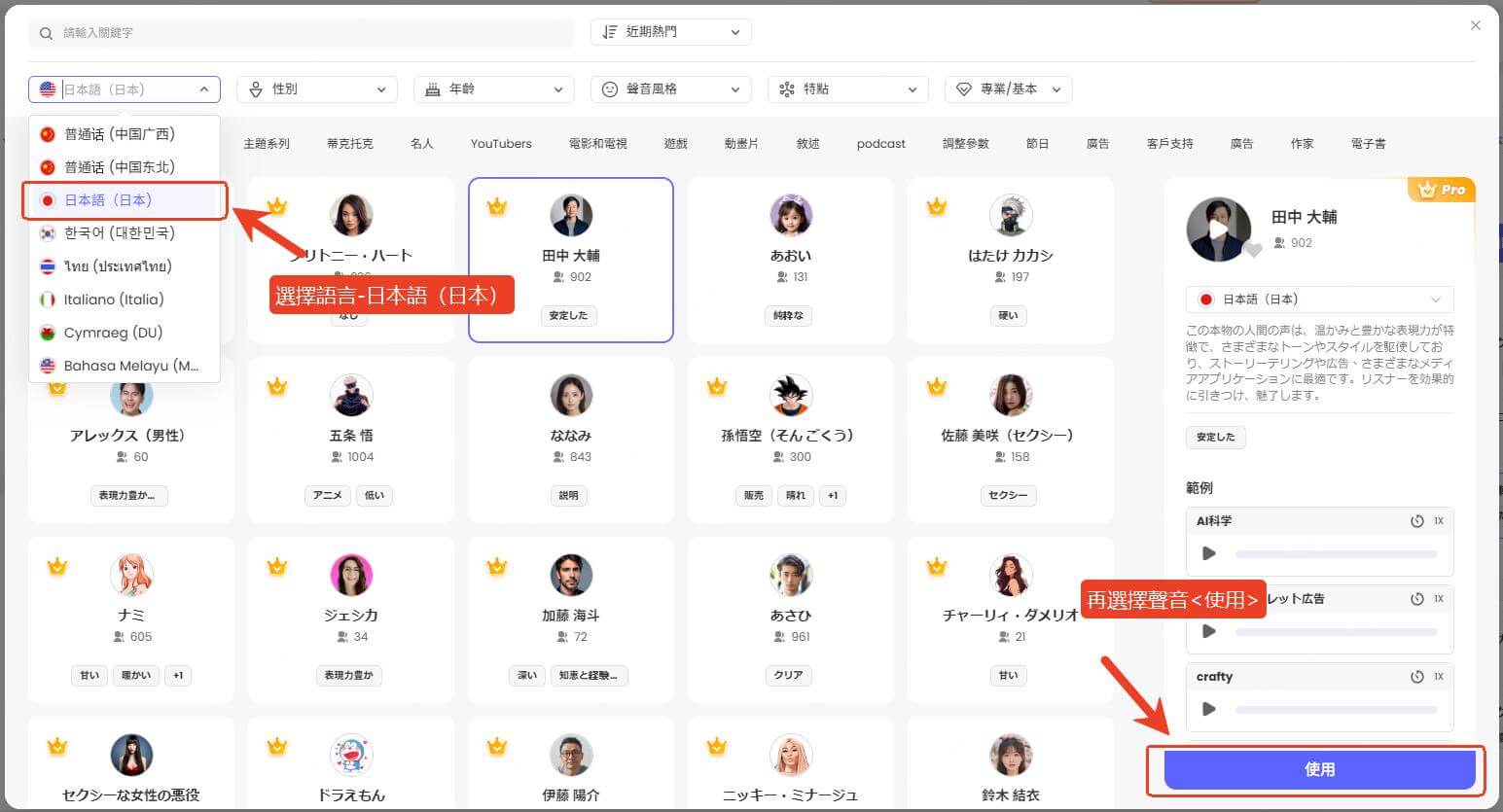
Task: Choose 普通话 (中国东北) from the language list
Action: pyautogui.click(x=125, y=167)
